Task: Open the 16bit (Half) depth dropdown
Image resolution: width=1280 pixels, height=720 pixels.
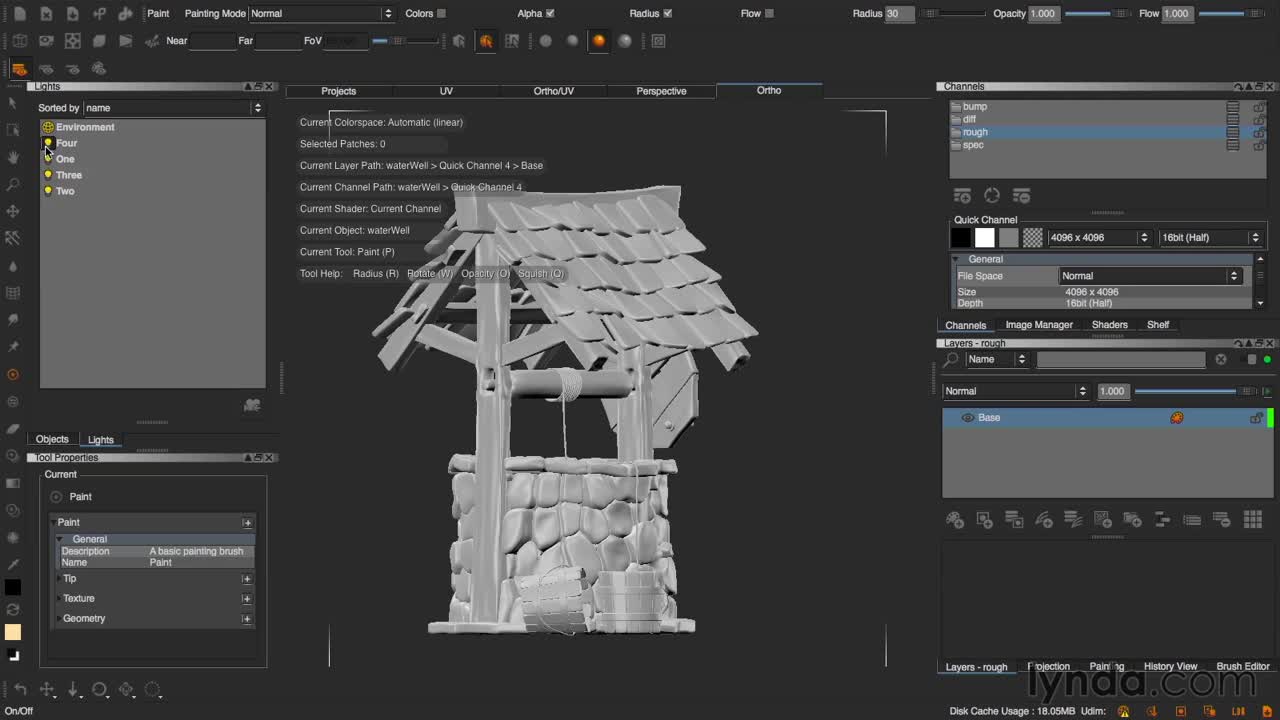Action: pos(1211,238)
